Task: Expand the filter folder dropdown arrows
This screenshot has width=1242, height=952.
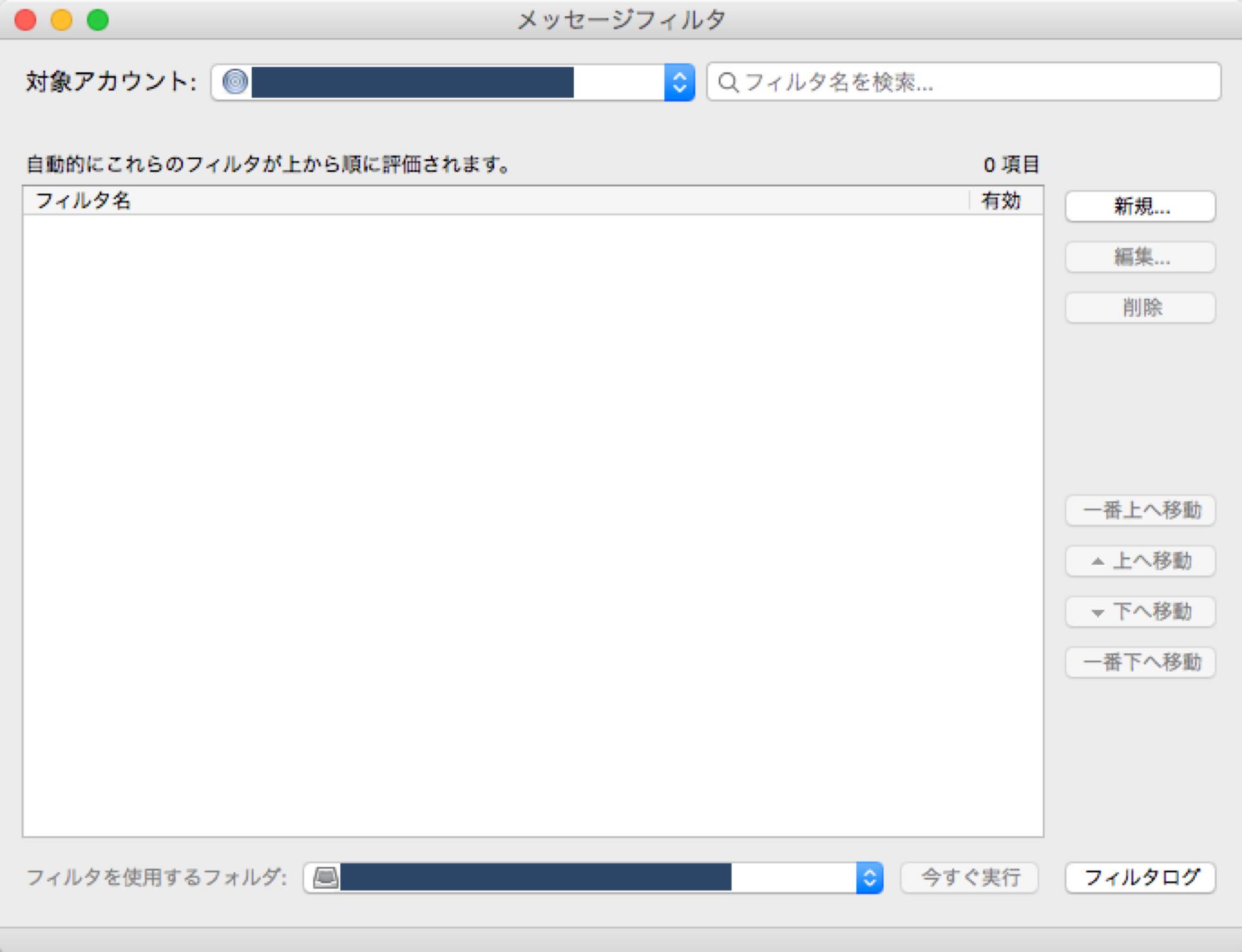Action: [869, 878]
